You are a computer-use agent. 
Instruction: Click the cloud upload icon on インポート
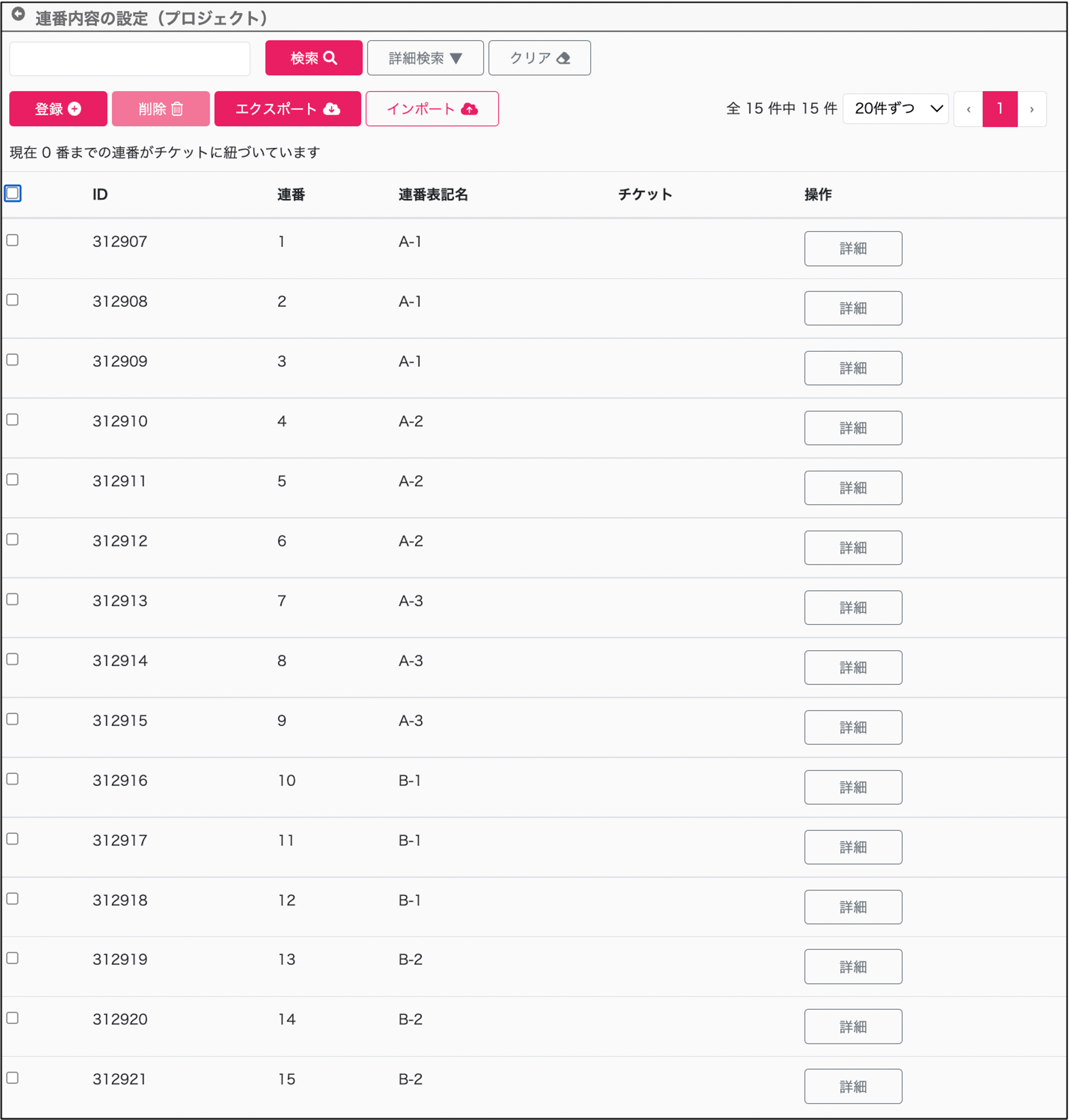click(469, 109)
